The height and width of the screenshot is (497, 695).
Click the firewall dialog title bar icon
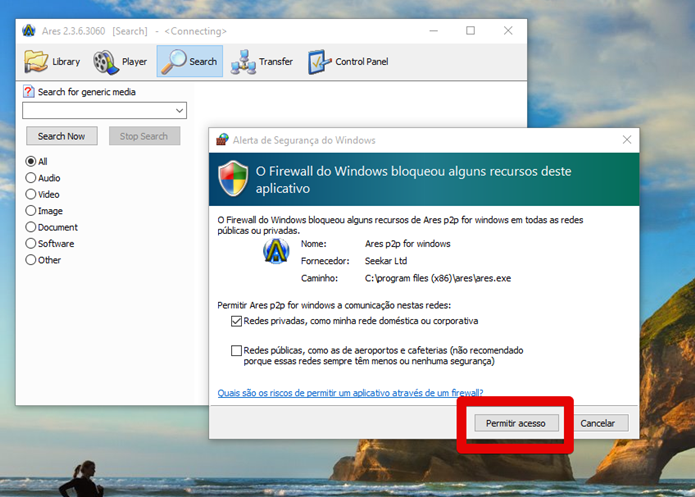(222, 140)
